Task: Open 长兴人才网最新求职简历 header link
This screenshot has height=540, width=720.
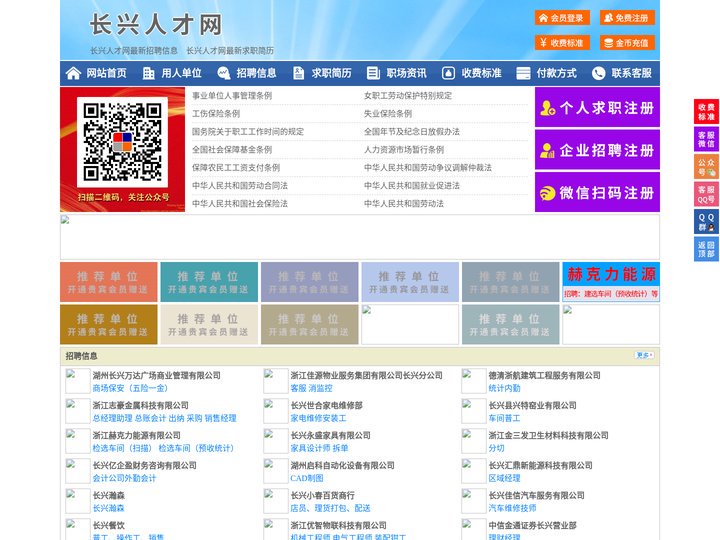Action: coord(230,51)
